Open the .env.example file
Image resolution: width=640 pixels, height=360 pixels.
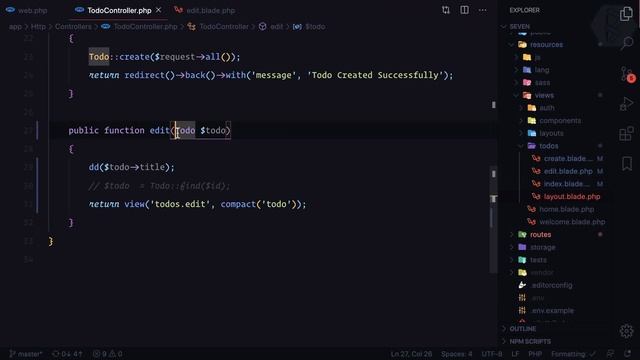(552, 310)
